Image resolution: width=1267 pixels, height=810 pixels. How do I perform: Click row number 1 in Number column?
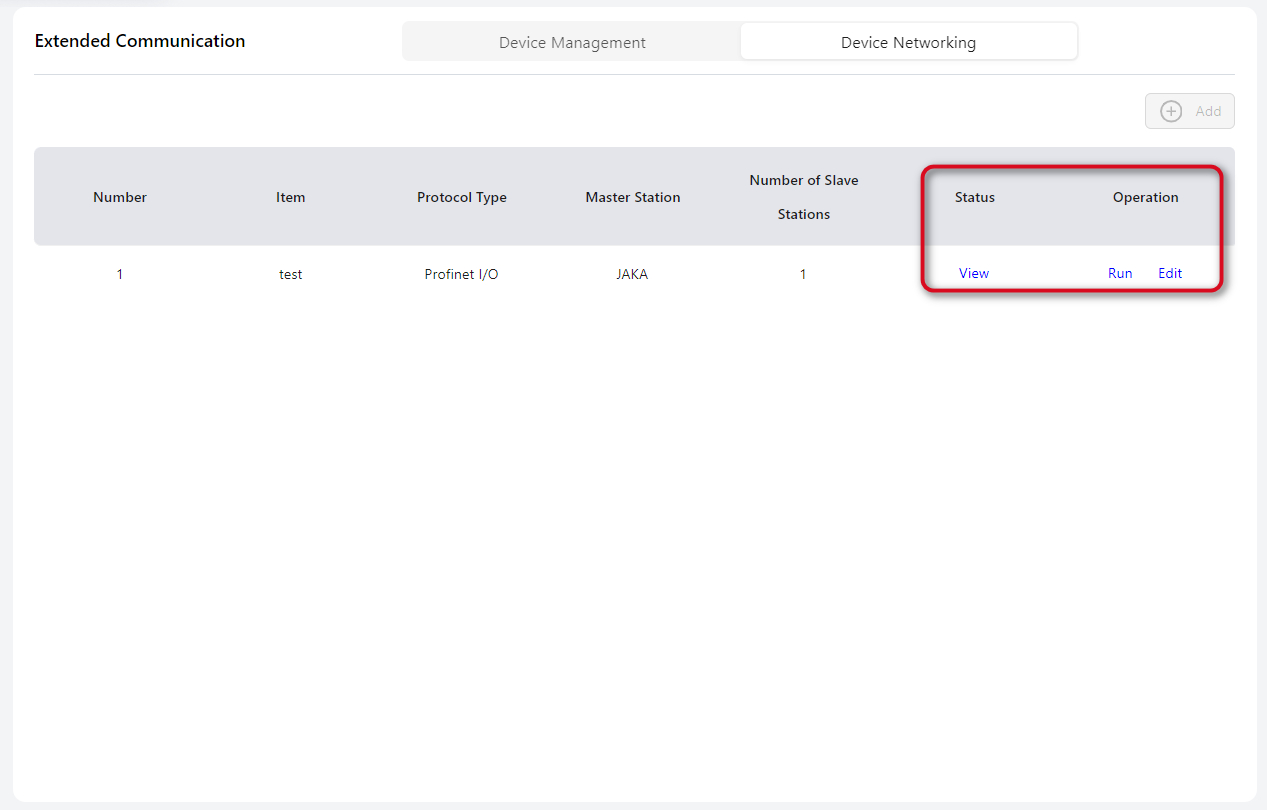click(120, 274)
